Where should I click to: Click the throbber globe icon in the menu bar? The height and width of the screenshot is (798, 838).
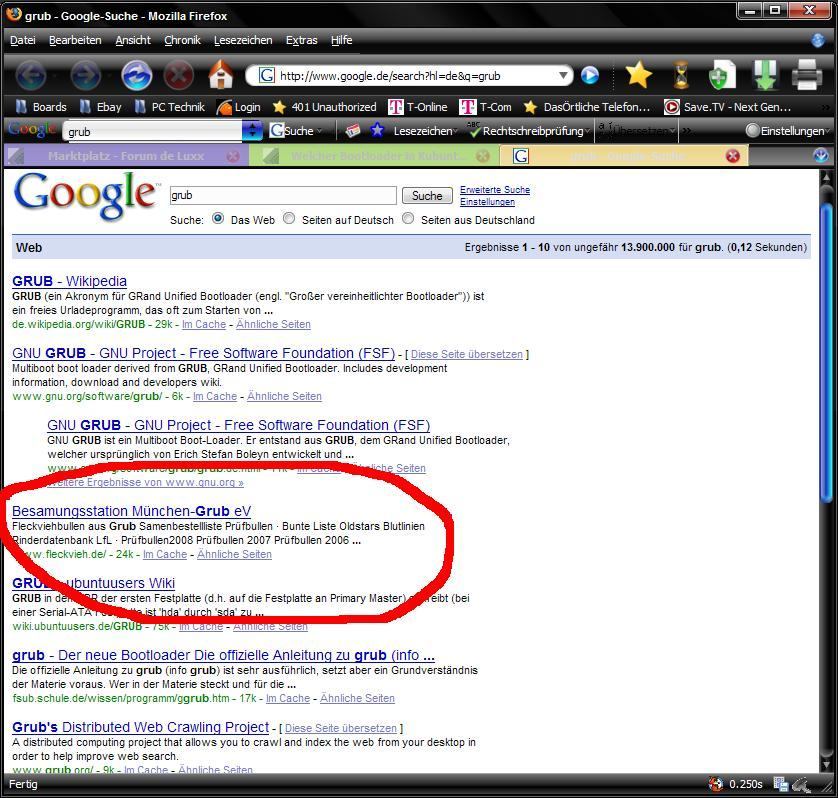[x=818, y=40]
